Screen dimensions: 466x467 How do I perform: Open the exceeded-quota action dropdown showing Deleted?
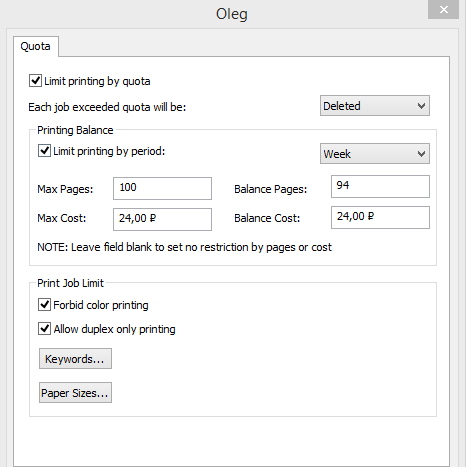(375, 106)
